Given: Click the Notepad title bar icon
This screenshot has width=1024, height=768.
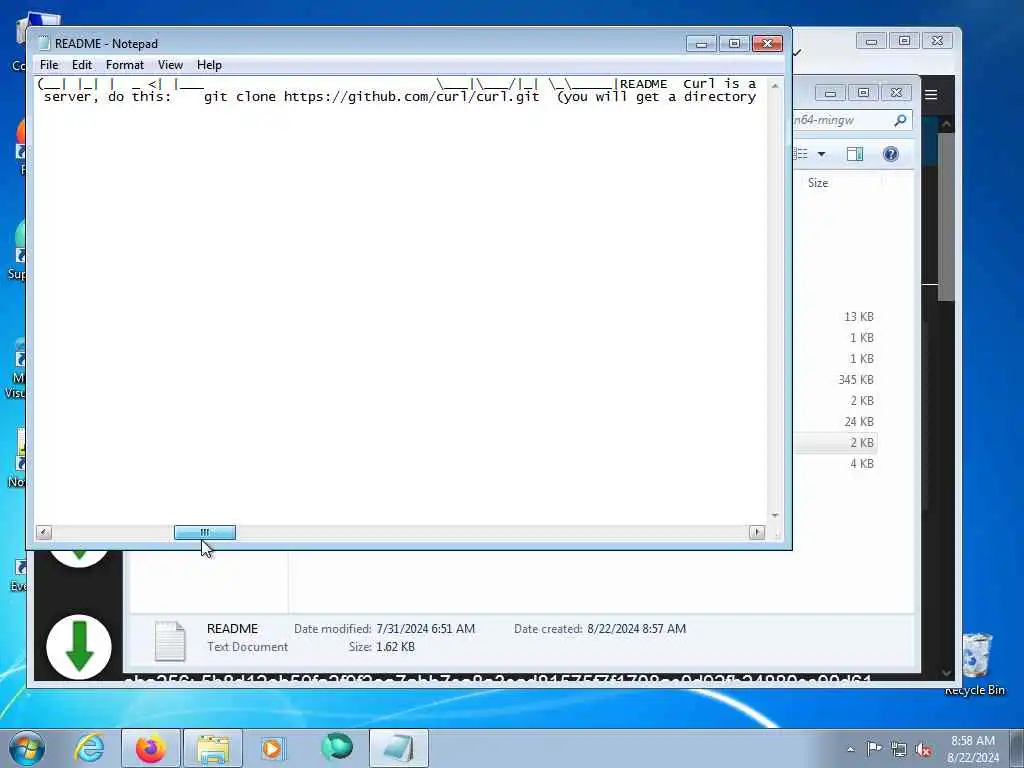Looking at the screenshot, I should (44, 43).
